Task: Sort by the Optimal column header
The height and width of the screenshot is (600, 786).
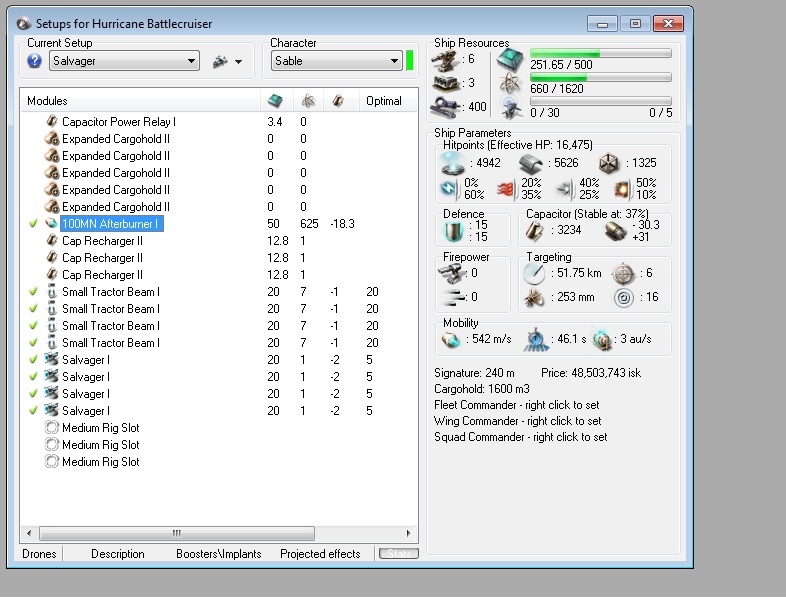Action: click(x=384, y=101)
